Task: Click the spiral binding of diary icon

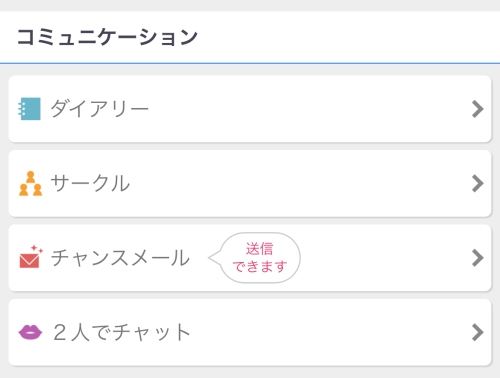Action: (x=21, y=109)
